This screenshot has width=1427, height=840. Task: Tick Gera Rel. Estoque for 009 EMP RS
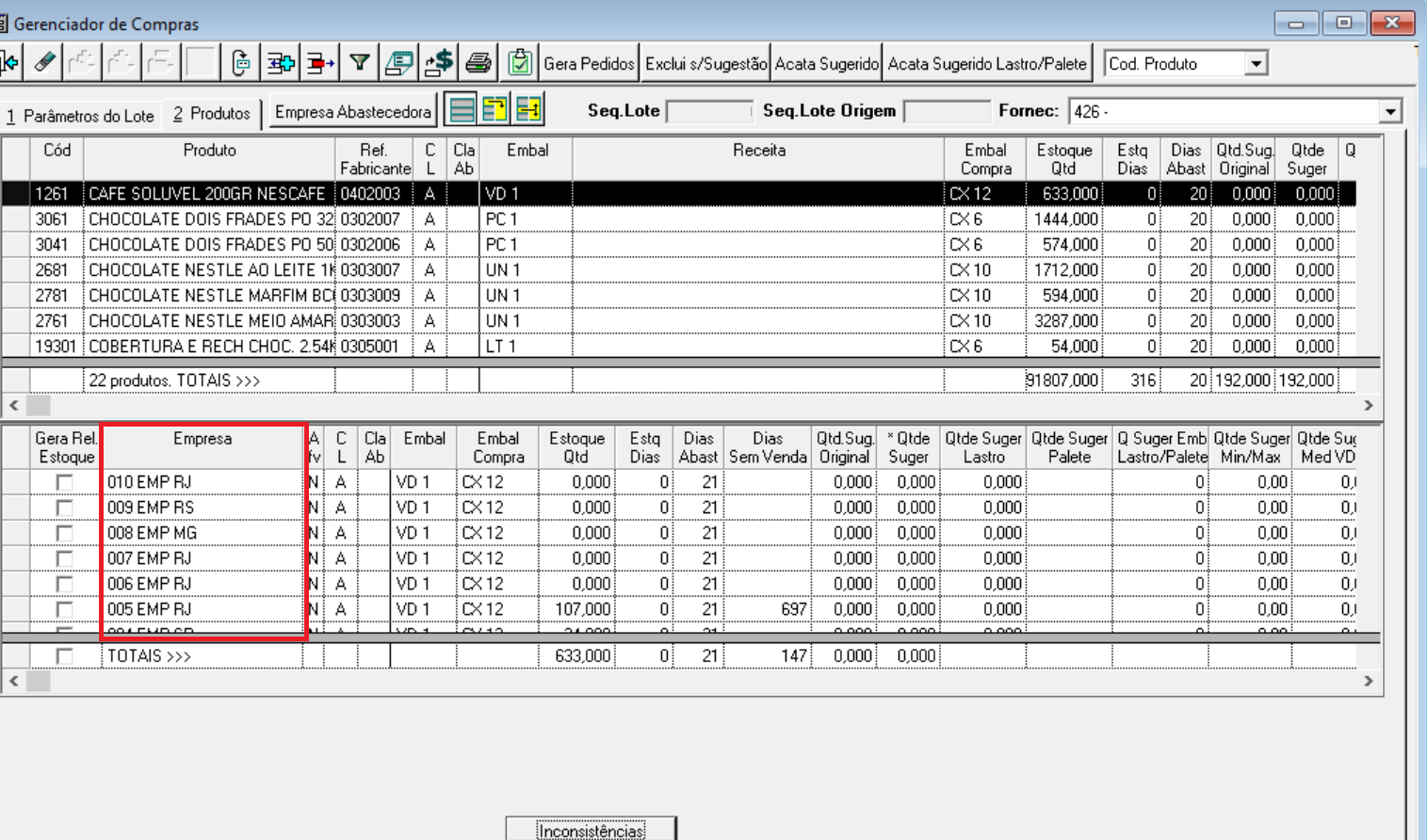64,508
